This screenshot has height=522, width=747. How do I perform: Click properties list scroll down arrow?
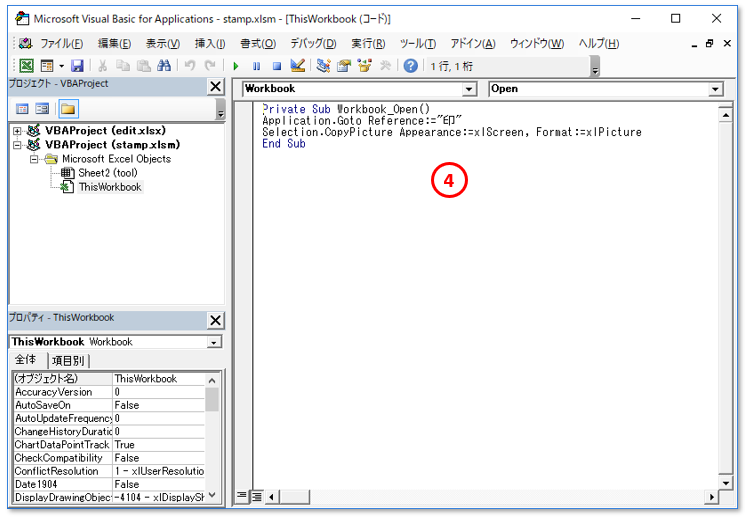pos(212,495)
